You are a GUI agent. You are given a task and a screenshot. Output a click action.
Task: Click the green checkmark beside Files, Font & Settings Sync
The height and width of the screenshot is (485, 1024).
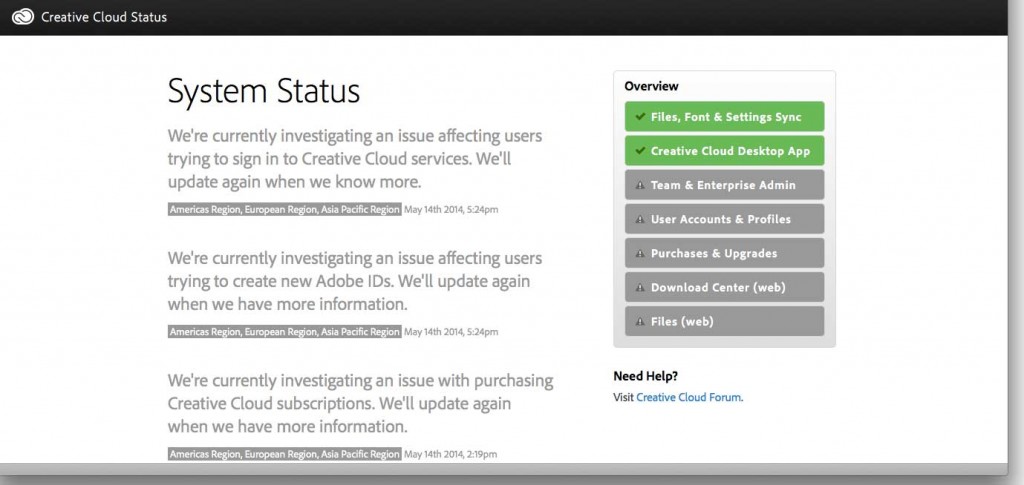click(x=639, y=117)
